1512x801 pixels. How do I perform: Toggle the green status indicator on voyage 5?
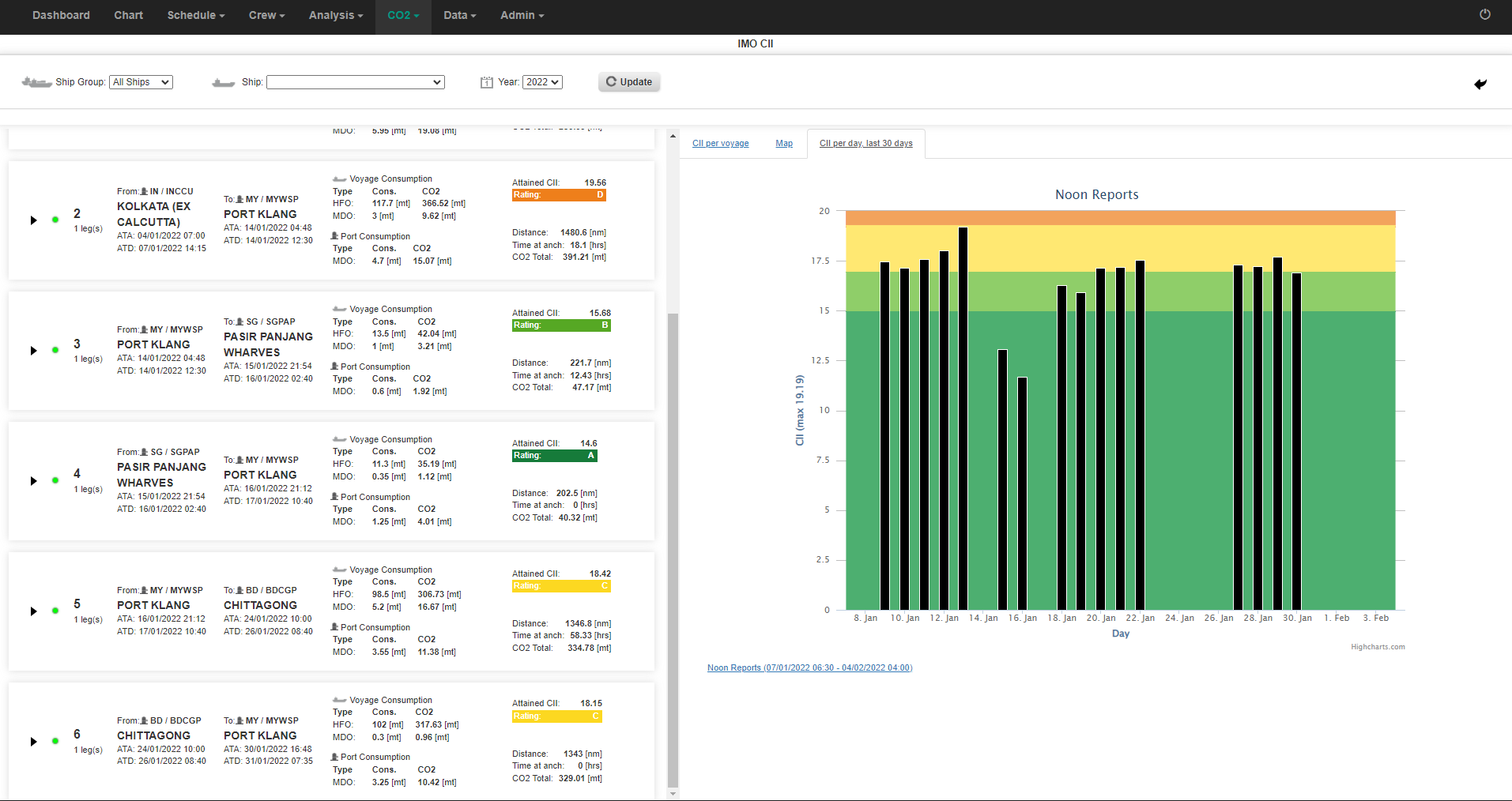(55, 610)
